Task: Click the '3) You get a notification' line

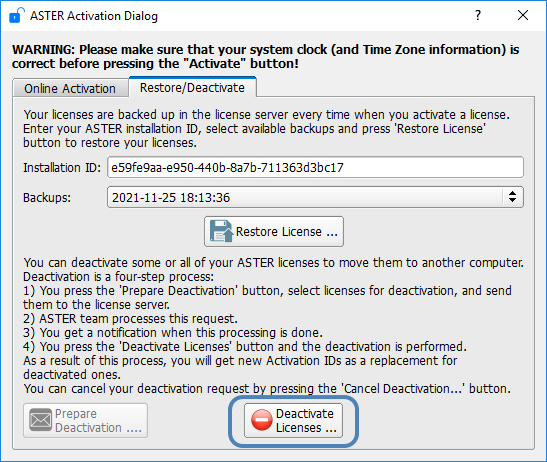Action: tap(173, 333)
